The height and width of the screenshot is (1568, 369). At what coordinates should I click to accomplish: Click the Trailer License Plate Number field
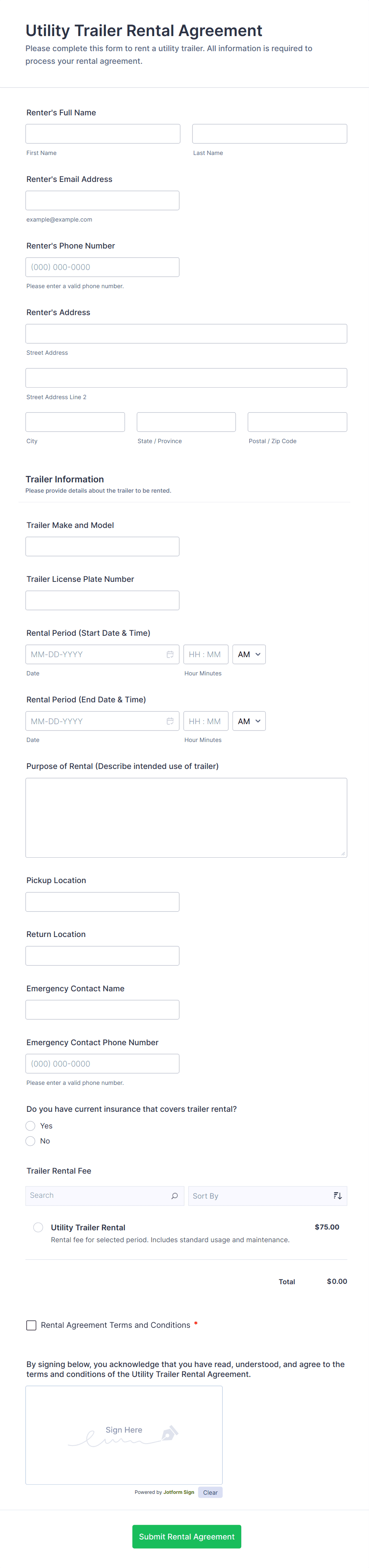tap(102, 601)
